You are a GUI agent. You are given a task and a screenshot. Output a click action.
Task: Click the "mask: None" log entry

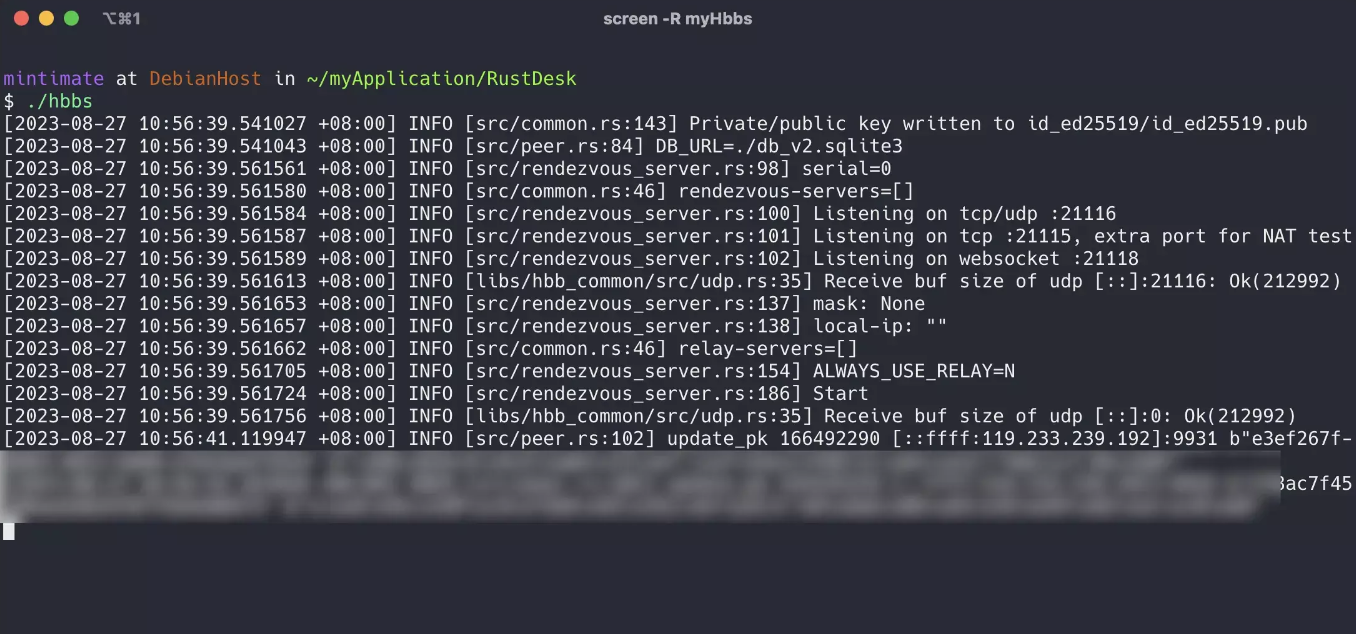868,304
